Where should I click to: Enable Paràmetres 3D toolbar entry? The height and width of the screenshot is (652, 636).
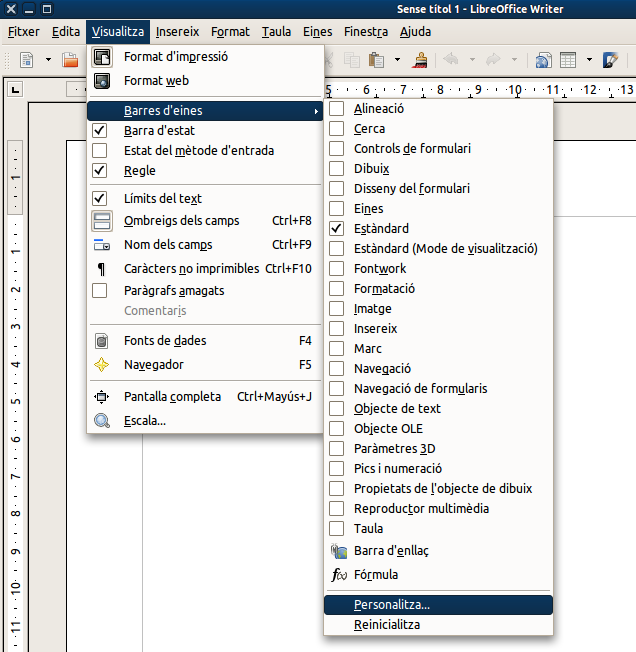[438, 449]
